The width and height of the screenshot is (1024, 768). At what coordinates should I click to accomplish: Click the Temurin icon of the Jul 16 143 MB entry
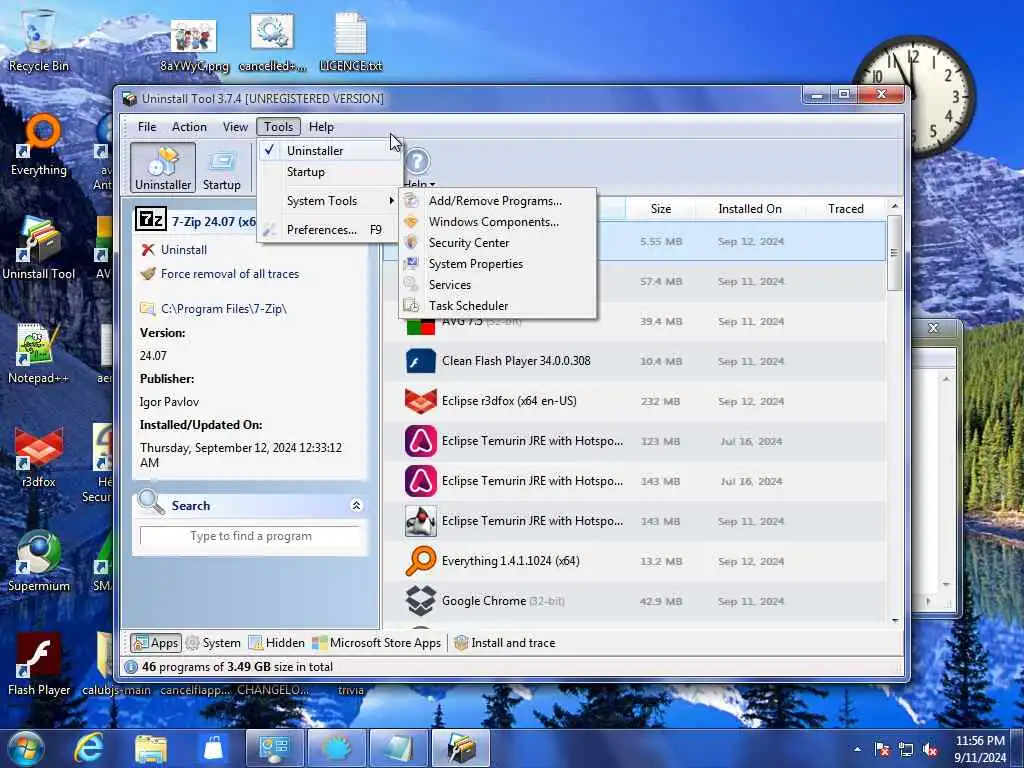420,481
